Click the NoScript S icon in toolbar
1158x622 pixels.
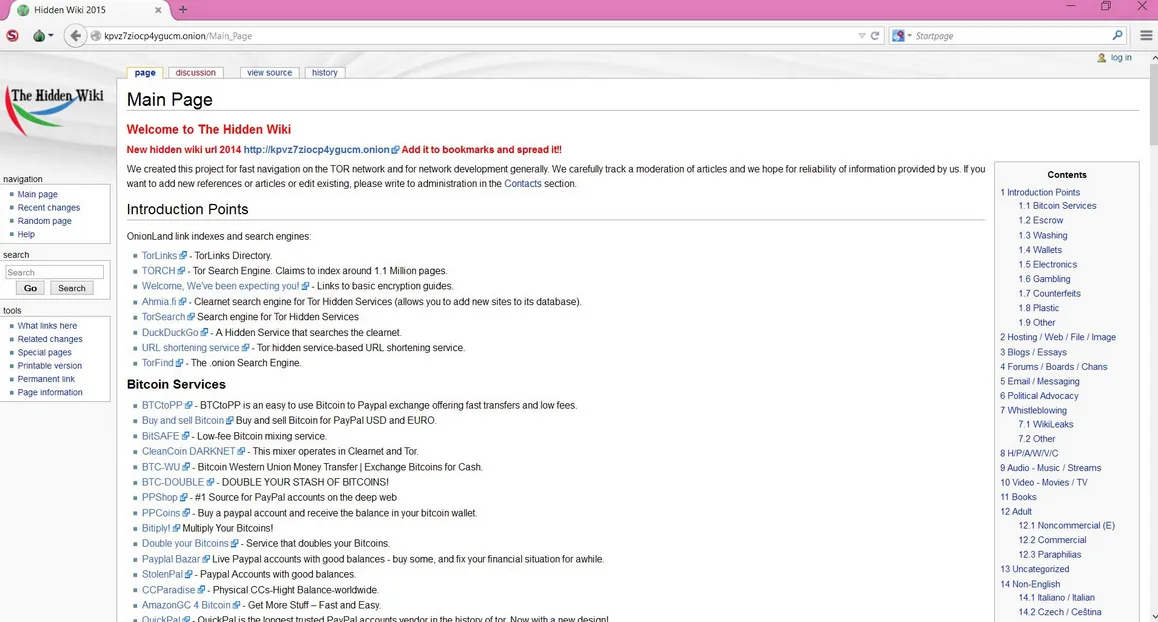click(x=13, y=35)
